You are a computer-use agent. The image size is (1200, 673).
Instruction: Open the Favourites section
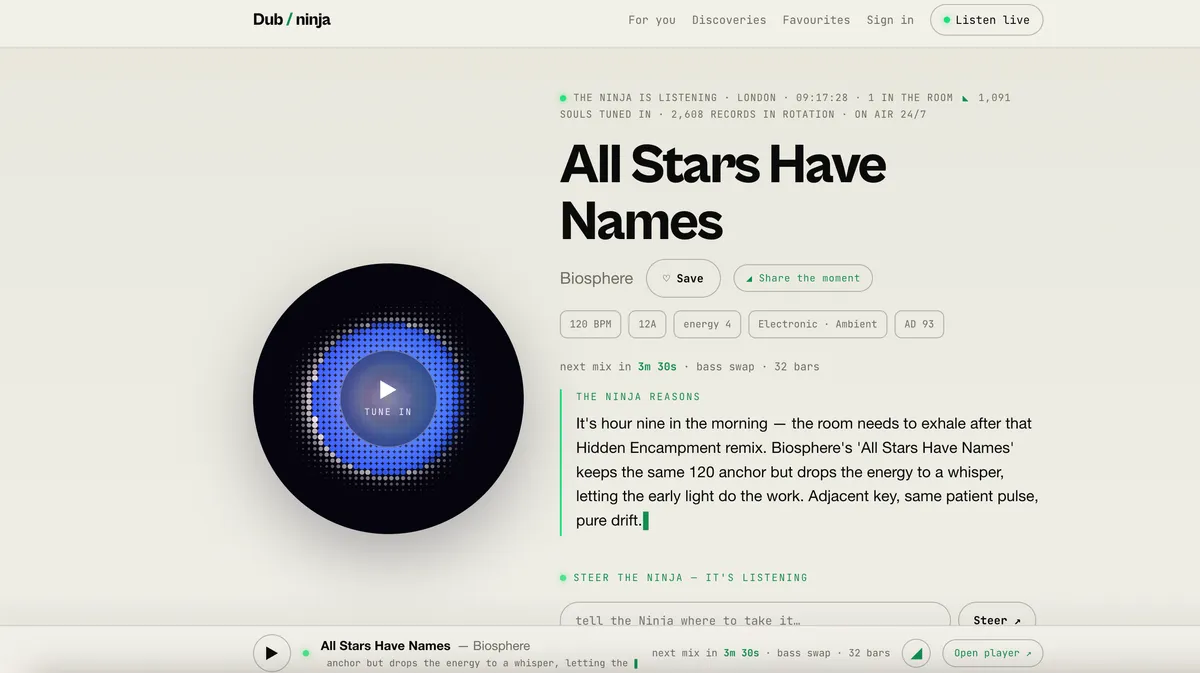click(x=816, y=20)
